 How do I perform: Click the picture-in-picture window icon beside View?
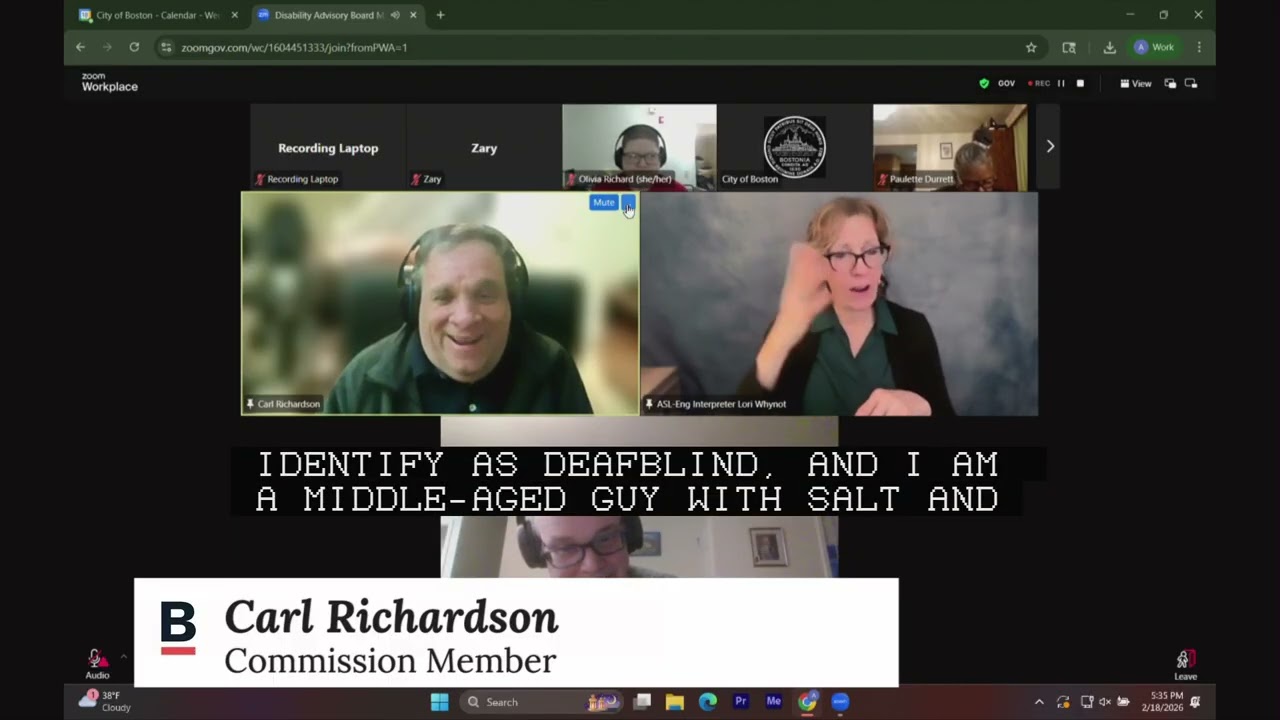tap(1170, 84)
